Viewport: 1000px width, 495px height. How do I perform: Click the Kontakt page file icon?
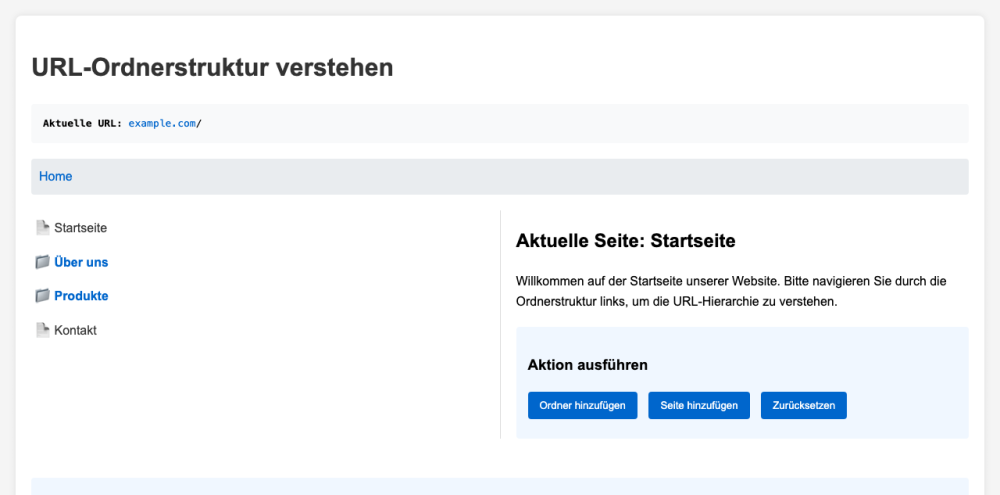click(43, 330)
